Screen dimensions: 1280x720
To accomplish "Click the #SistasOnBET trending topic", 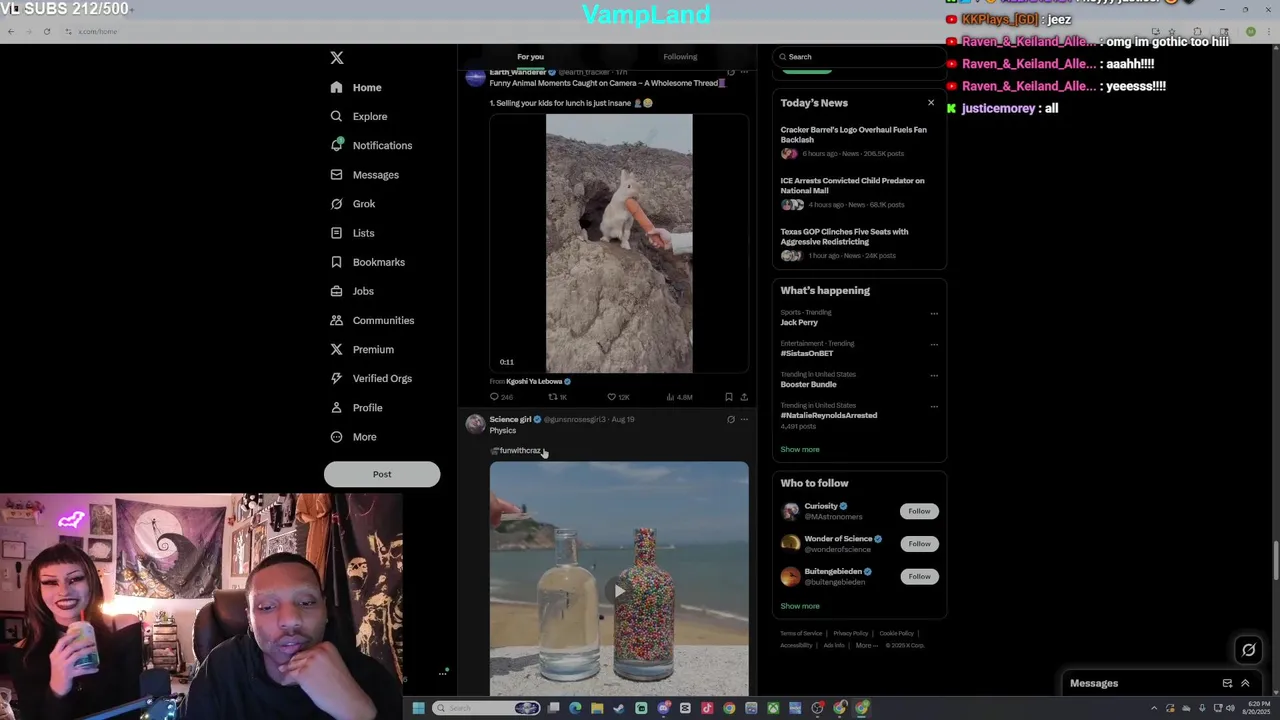I will [807, 353].
